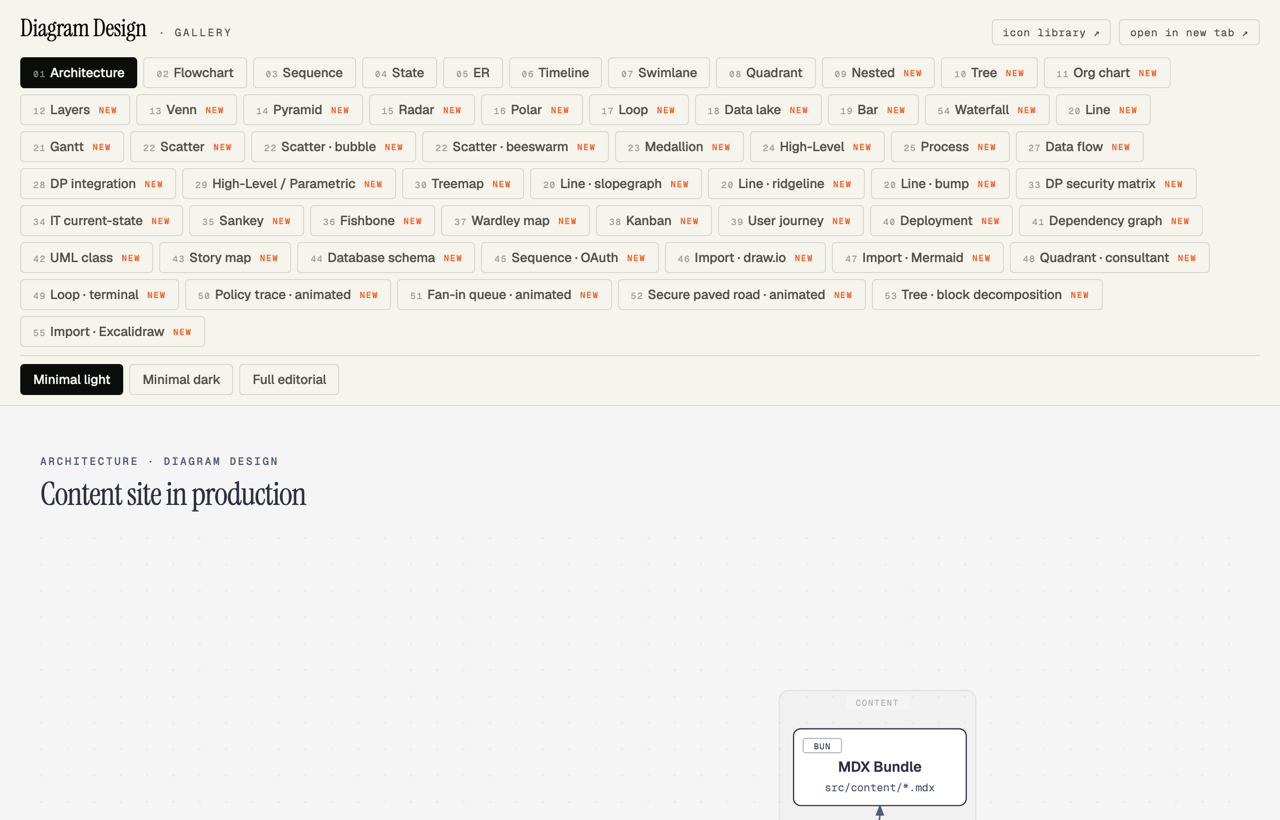Select the 23 Medallion tab
The height and width of the screenshot is (820, 1280).
pyautogui.click(x=679, y=147)
